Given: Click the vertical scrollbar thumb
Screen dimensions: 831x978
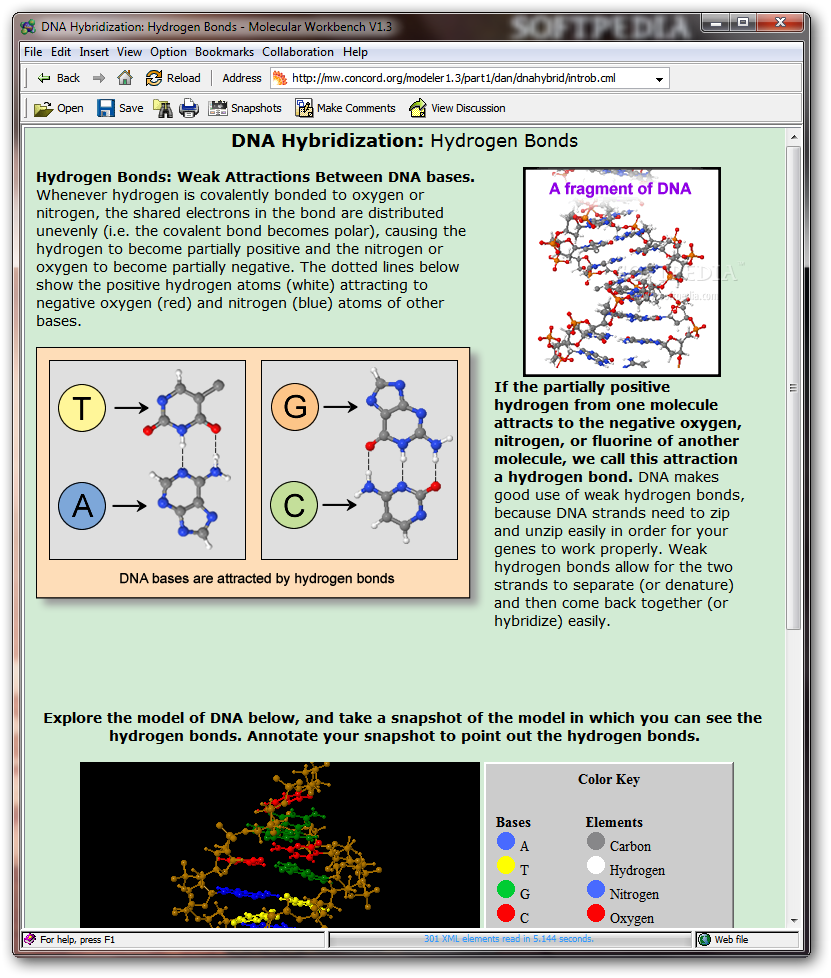Looking at the screenshot, I should 794,388.
